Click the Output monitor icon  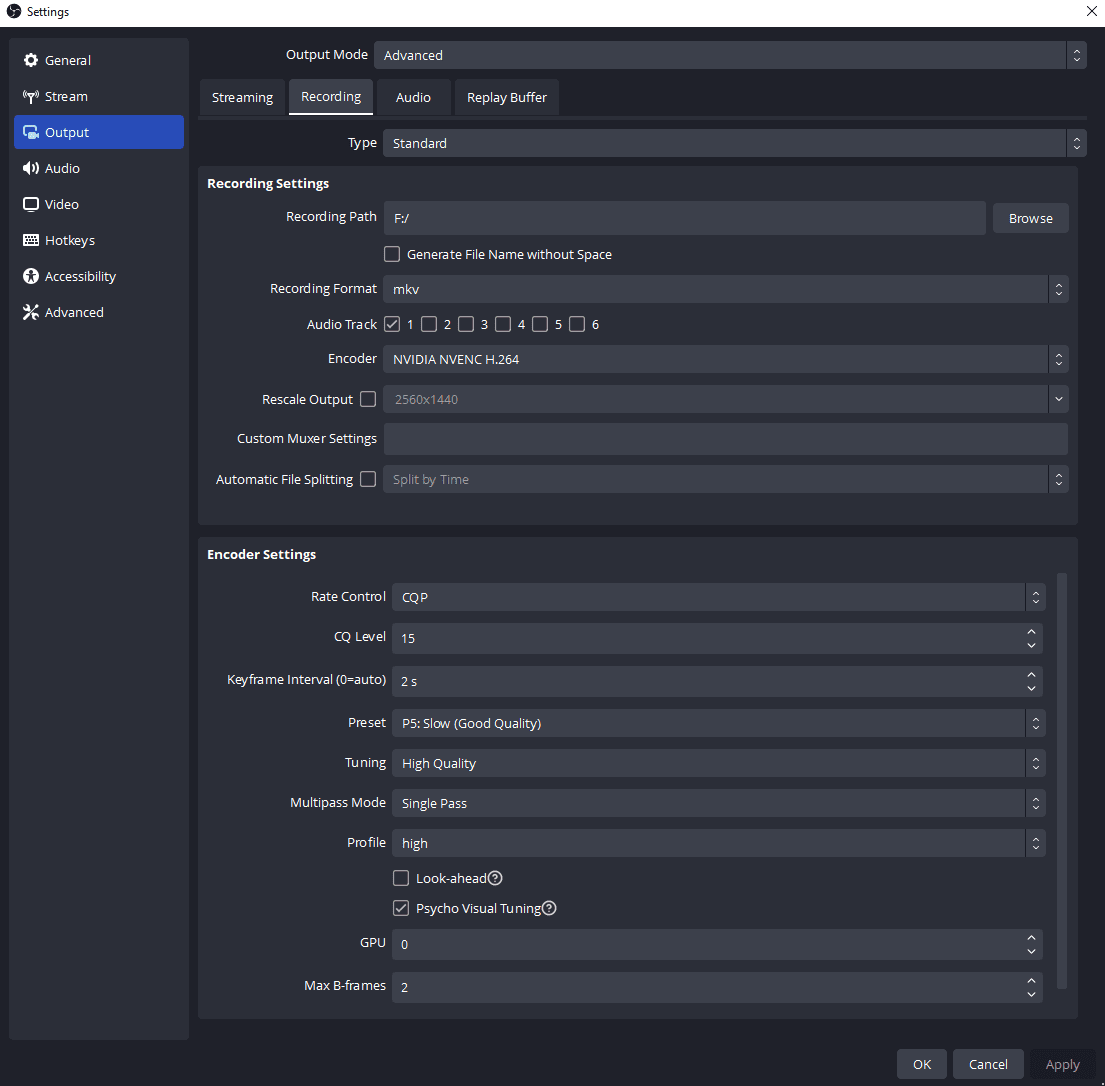30,132
